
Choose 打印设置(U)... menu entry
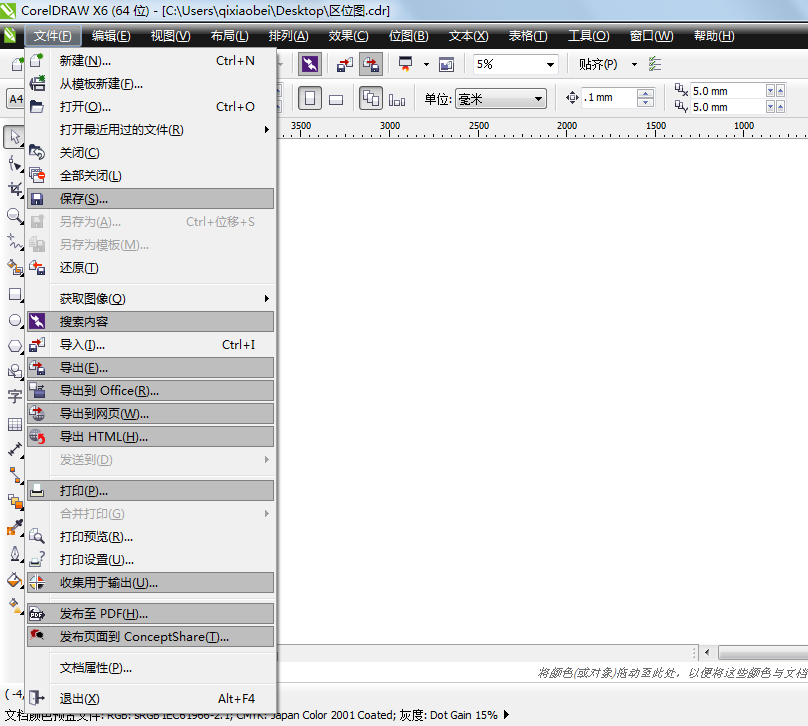pos(150,560)
